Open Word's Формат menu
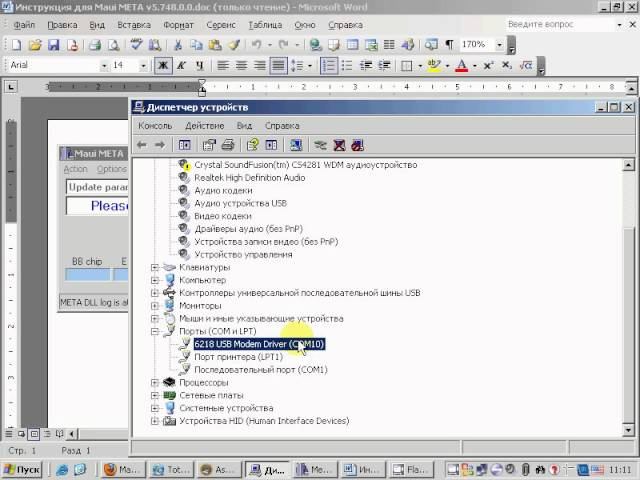Screen dimensions: 640x480 178,25
